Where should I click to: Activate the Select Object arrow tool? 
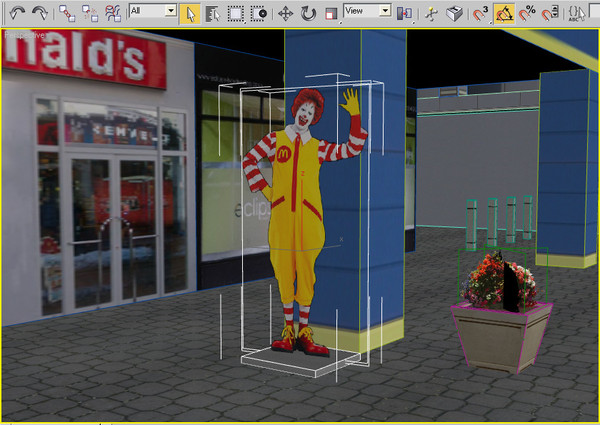[190, 14]
